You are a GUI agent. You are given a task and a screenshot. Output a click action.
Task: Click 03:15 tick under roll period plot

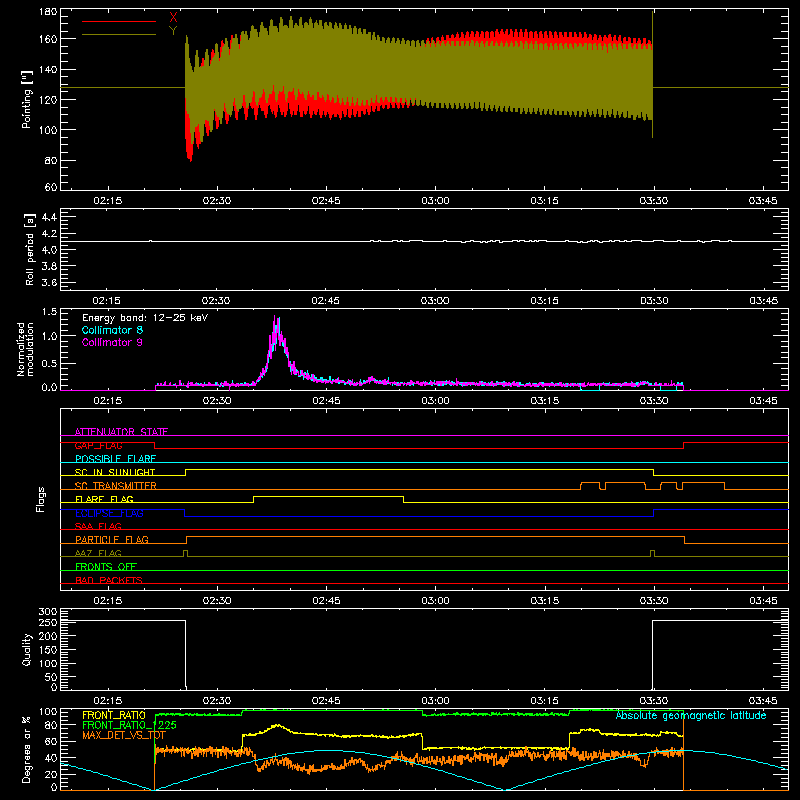click(544, 301)
